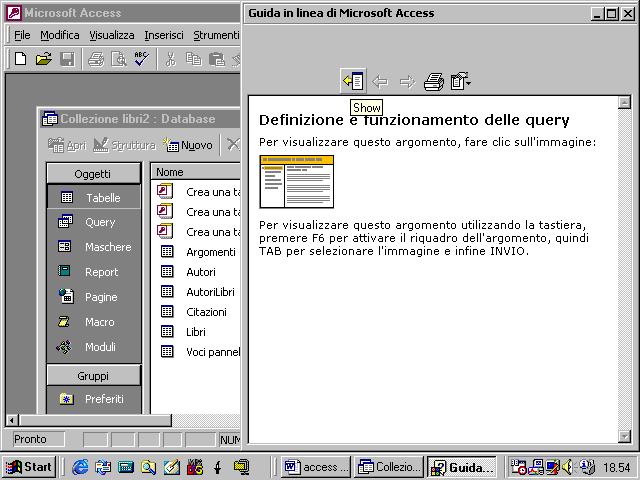
Task: Select the Citazioni table
Action: [x=193, y=312]
